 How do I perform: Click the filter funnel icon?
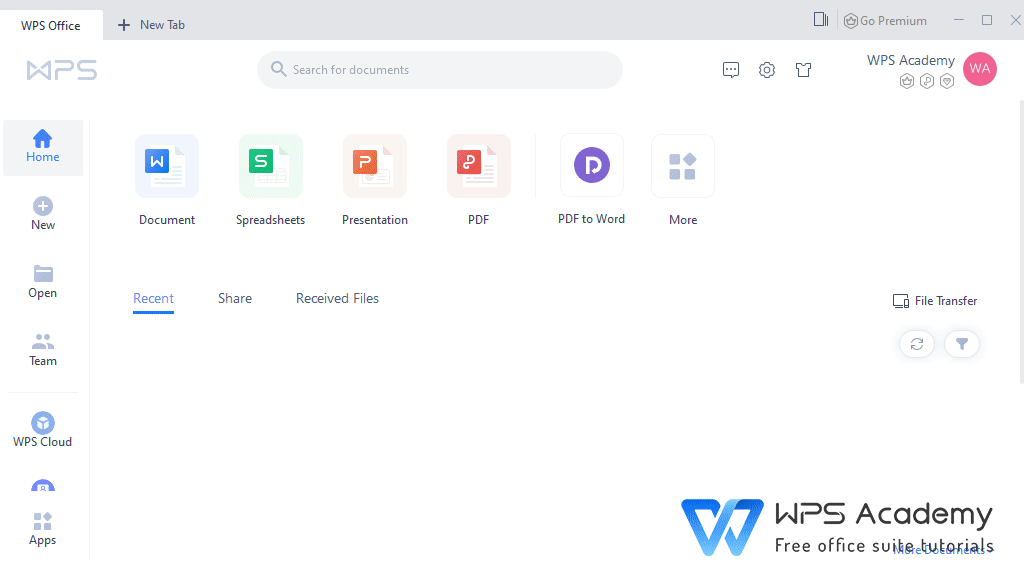(x=962, y=344)
